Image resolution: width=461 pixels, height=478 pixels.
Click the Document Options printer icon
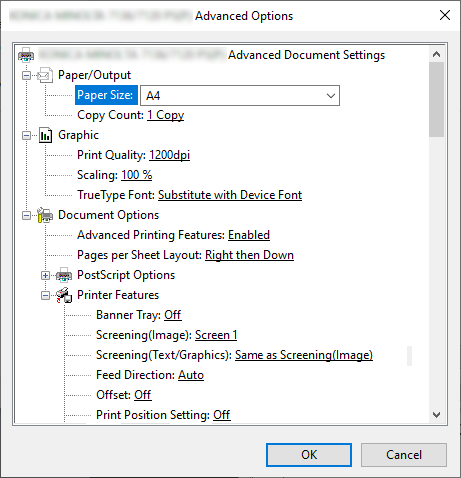[45, 215]
